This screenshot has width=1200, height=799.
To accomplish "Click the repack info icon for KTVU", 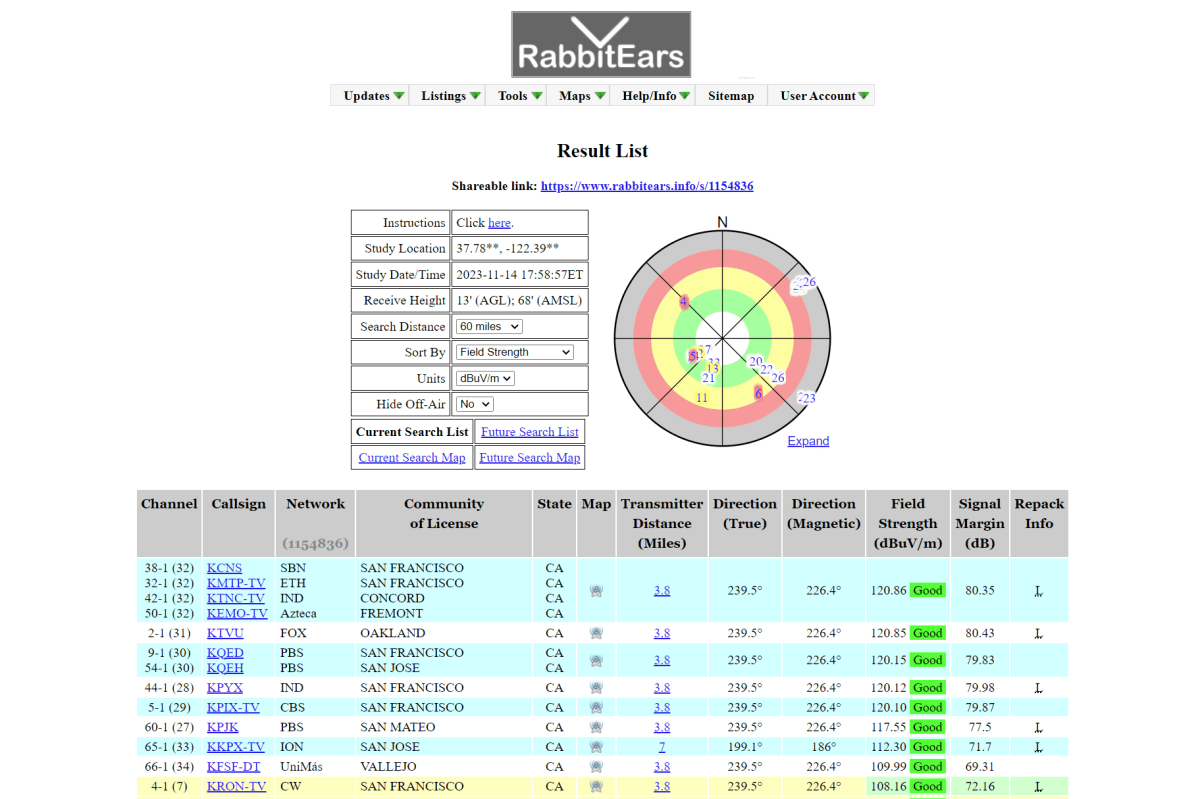I will pos(1039,633).
